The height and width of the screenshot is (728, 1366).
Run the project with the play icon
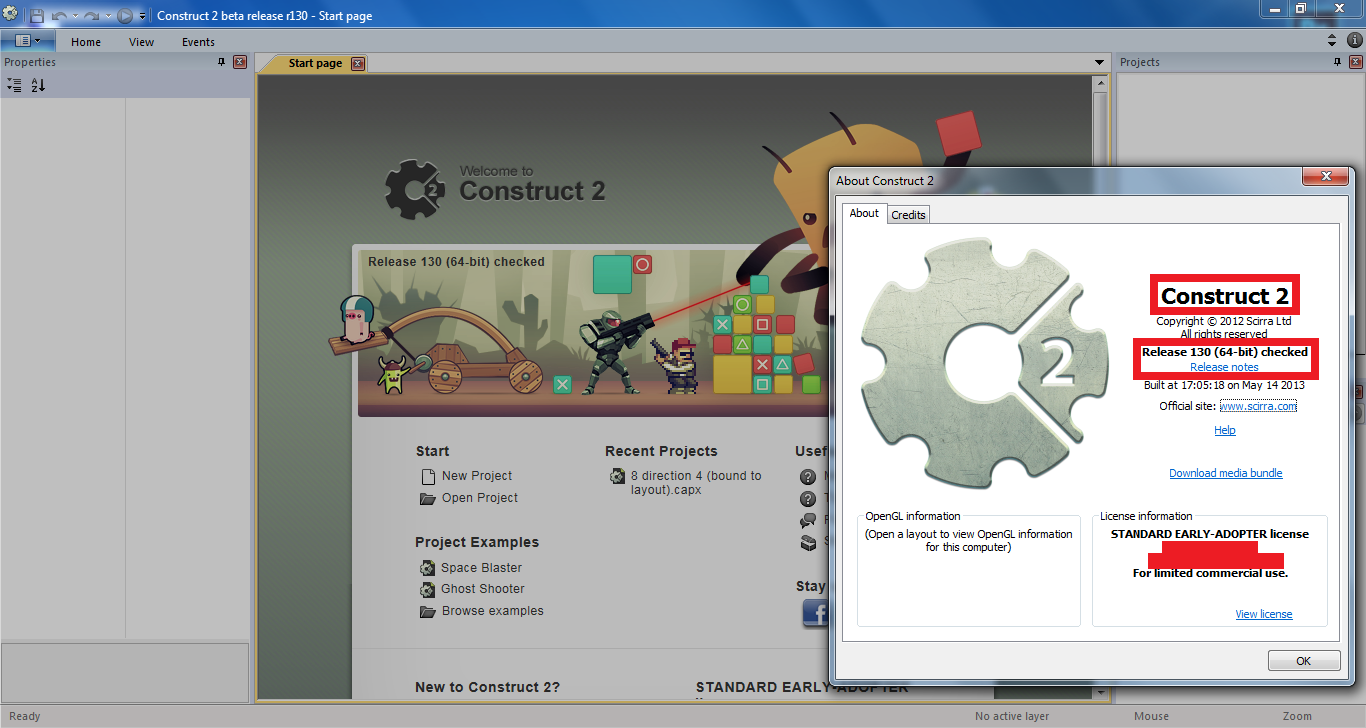[x=124, y=15]
